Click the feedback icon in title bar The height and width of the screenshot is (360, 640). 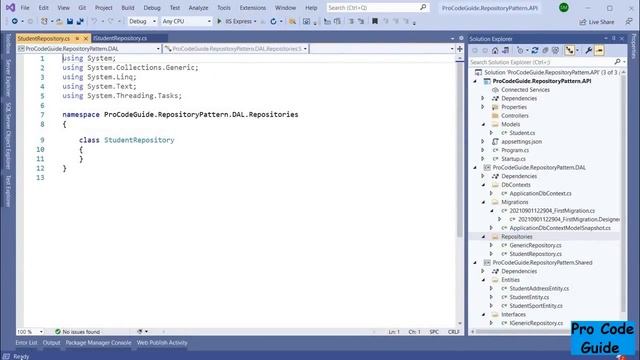pos(629,22)
